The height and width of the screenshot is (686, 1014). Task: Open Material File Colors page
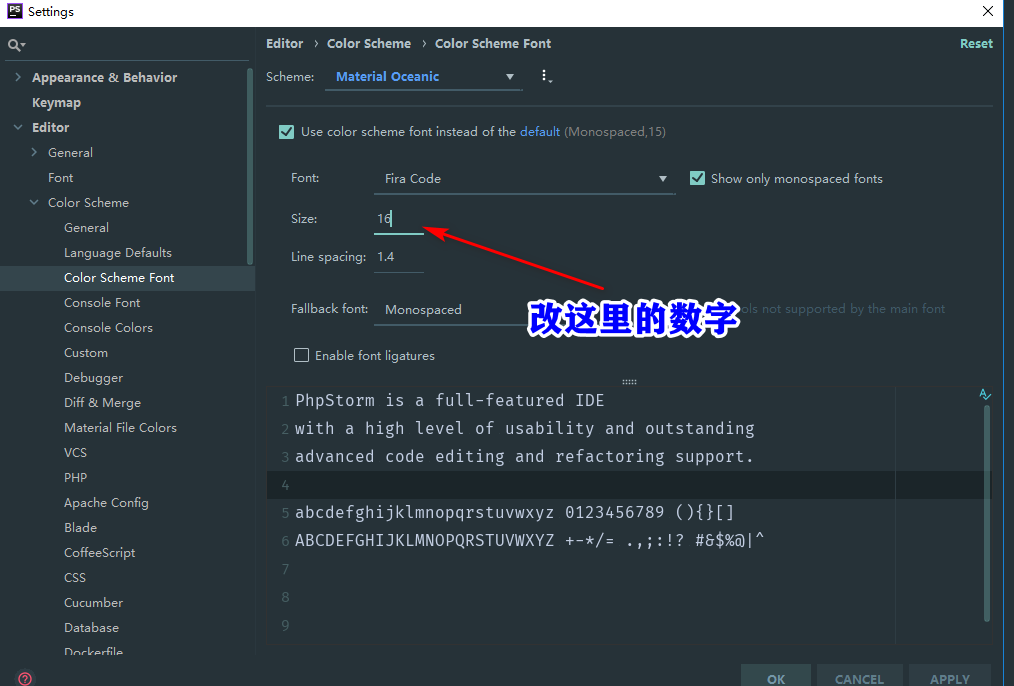(x=120, y=428)
